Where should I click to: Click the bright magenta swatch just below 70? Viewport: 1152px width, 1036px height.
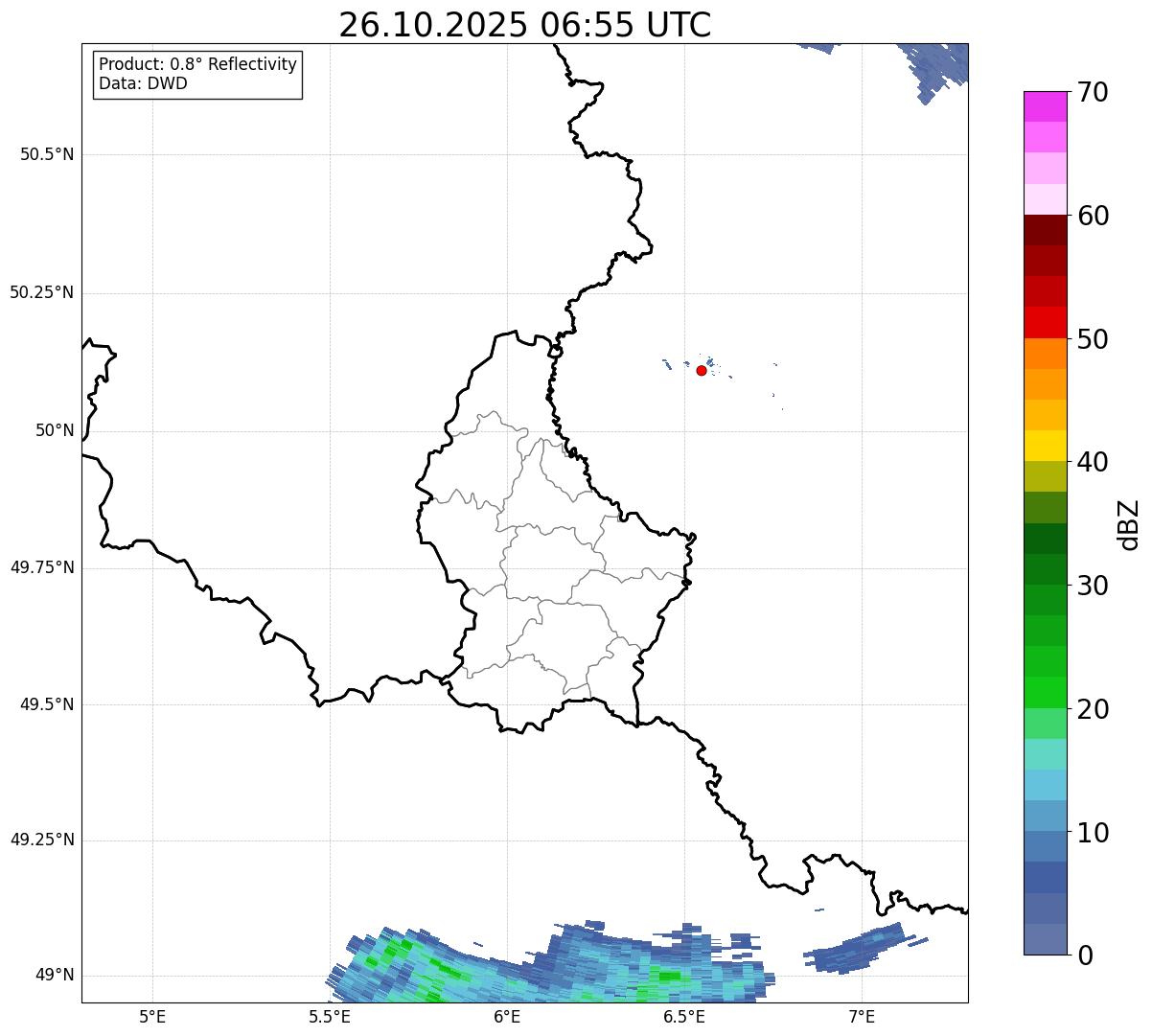1046,106
